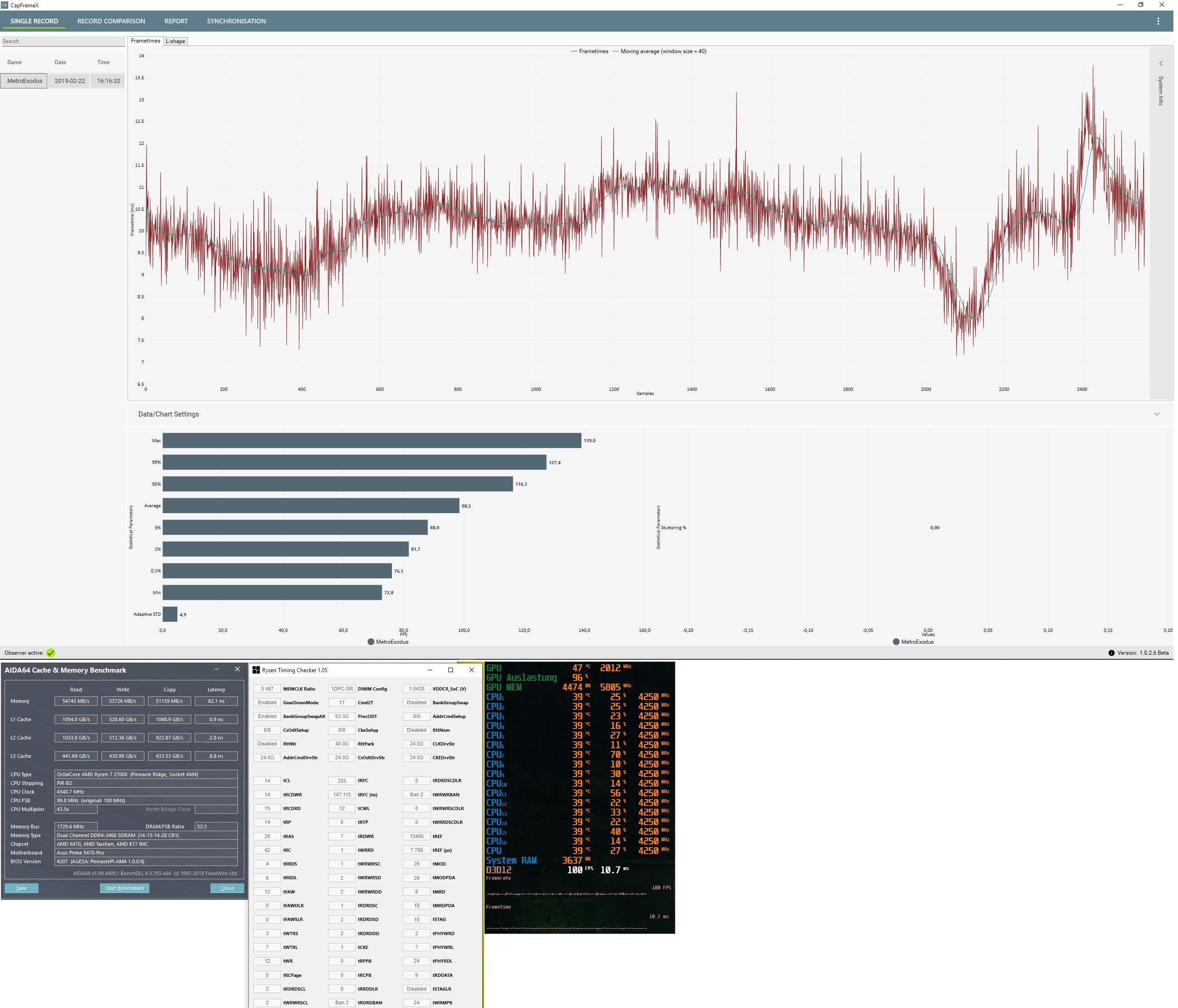Screen dimensions: 1178x1008
Task: Open the three-dot overflow menu
Action: click(x=1157, y=21)
